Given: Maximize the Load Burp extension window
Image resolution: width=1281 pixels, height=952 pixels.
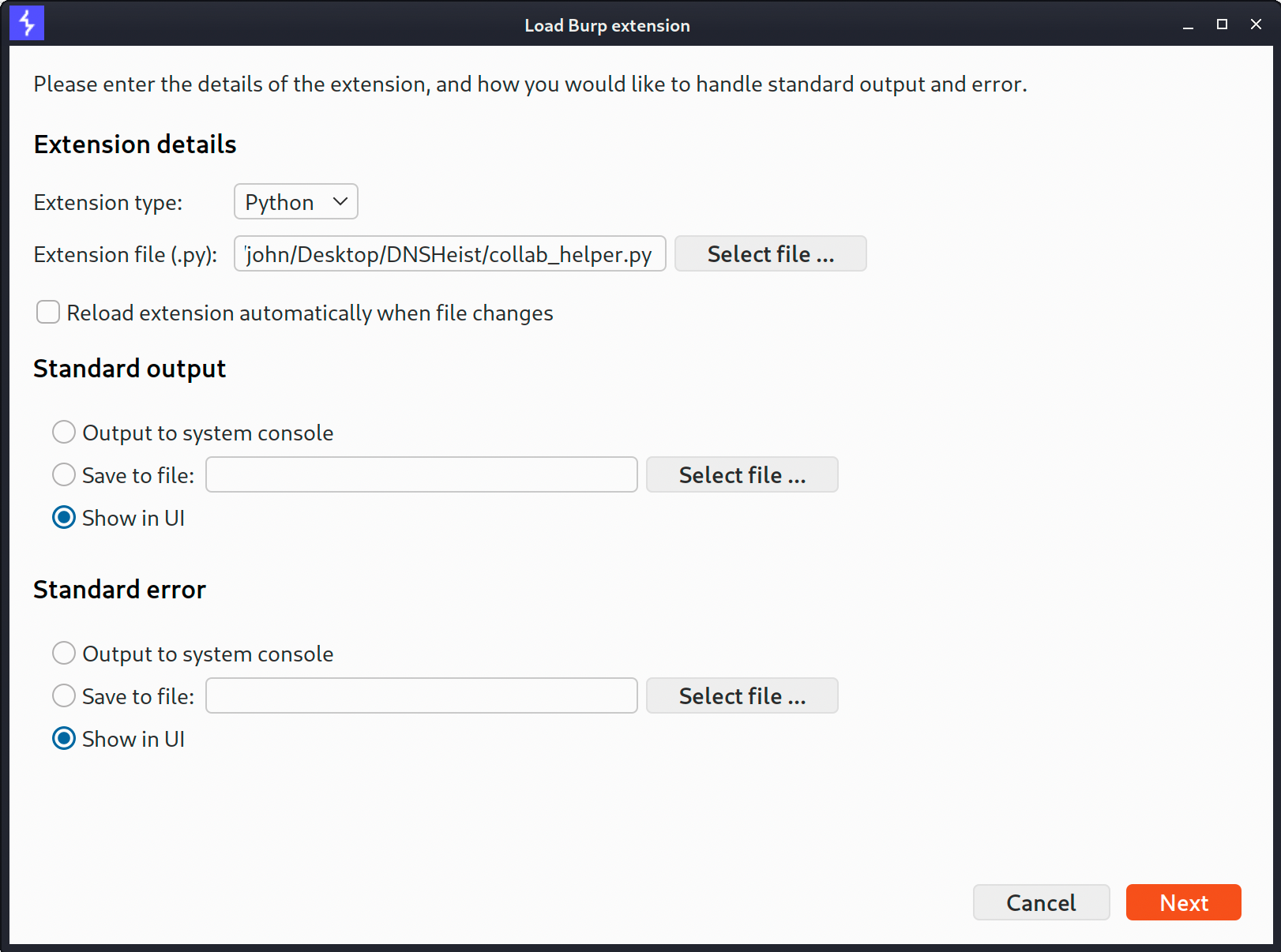Looking at the screenshot, I should coord(1222,24).
